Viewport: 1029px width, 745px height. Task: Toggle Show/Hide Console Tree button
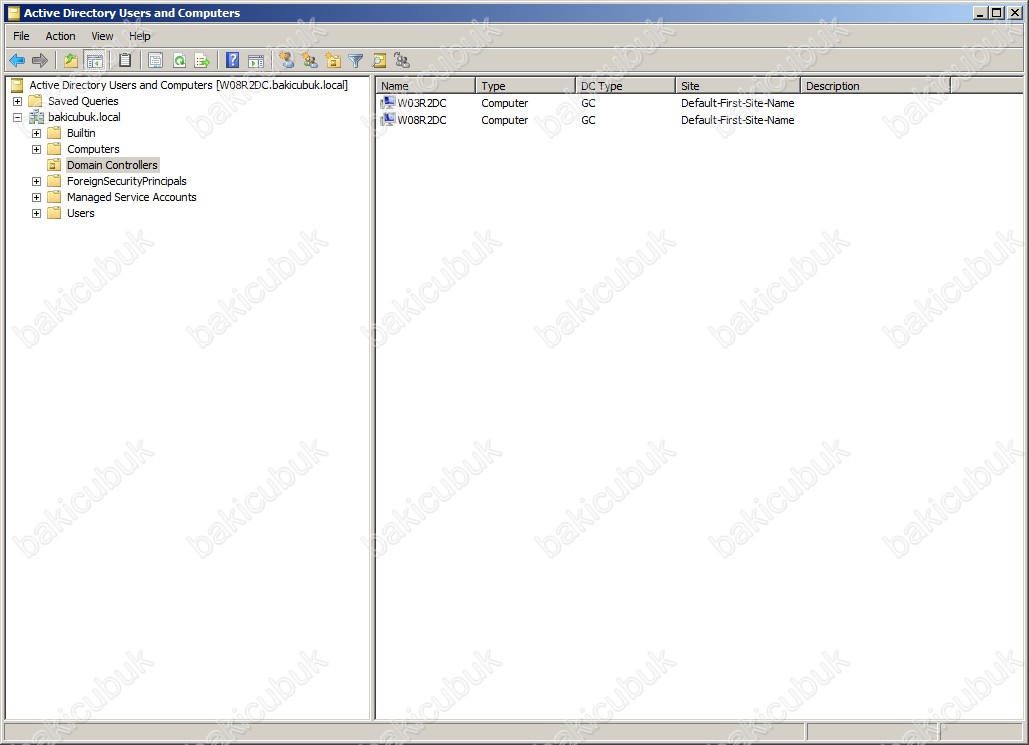94,61
